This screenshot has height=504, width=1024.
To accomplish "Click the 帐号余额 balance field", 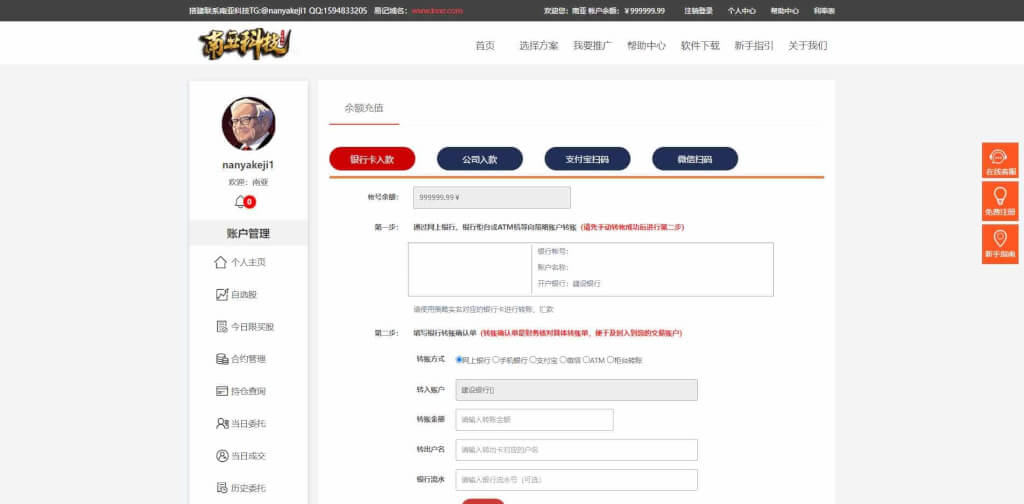I will pos(492,198).
